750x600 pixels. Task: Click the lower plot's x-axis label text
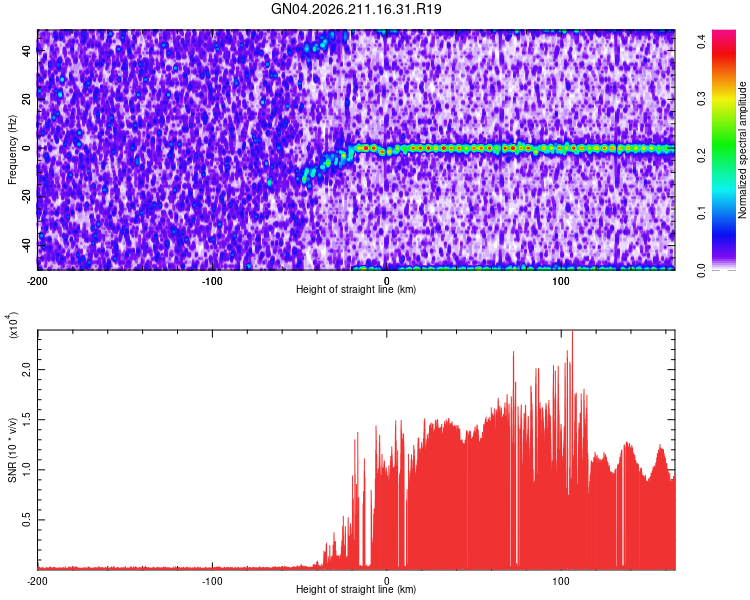pyautogui.click(x=356, y=589)
